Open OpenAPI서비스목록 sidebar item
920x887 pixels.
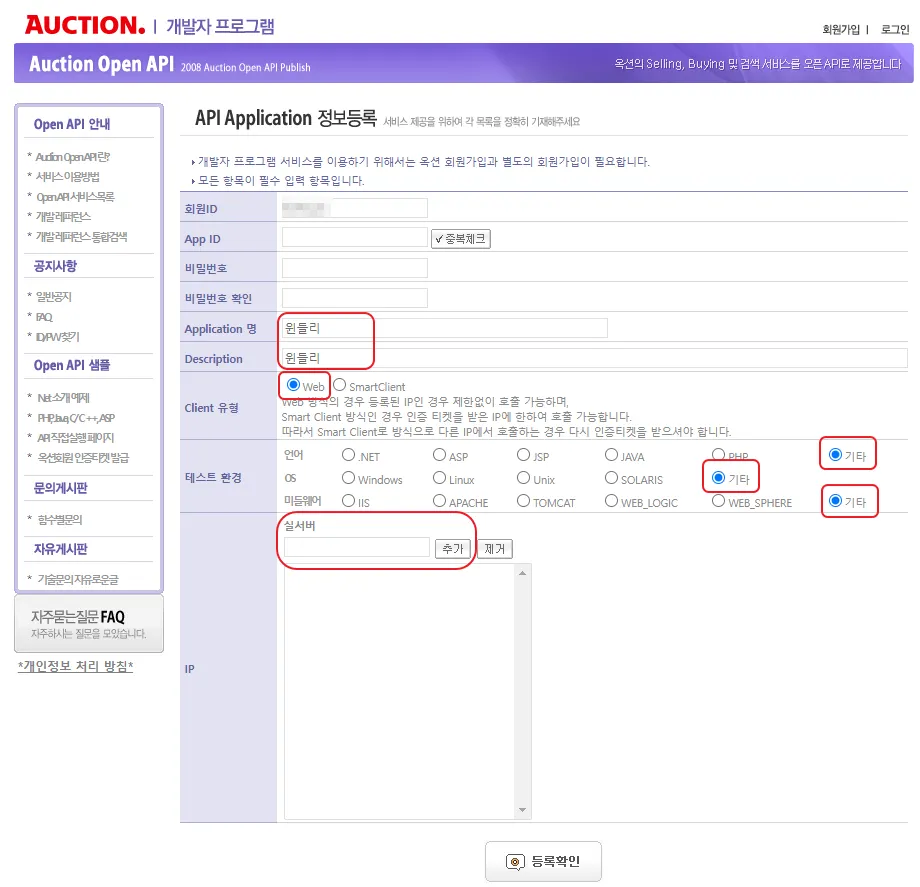click(x=75, y=197)
